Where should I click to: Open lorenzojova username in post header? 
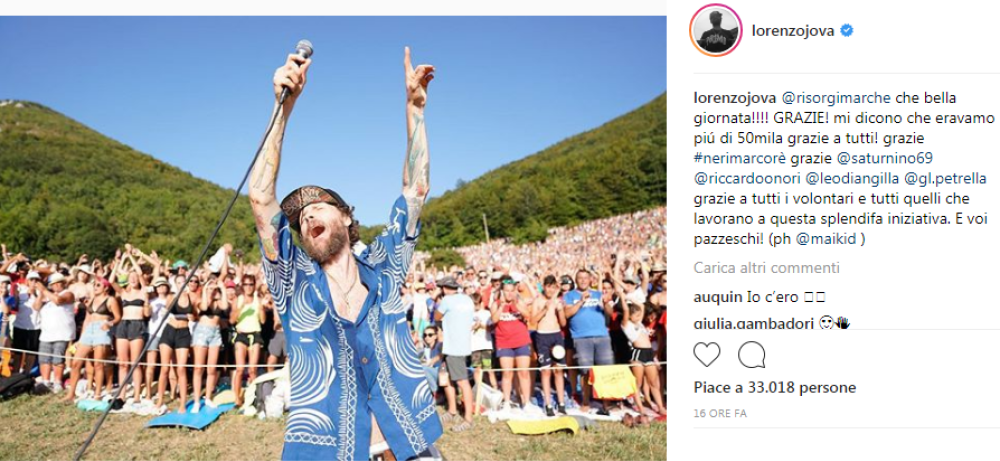pos(793,31)
